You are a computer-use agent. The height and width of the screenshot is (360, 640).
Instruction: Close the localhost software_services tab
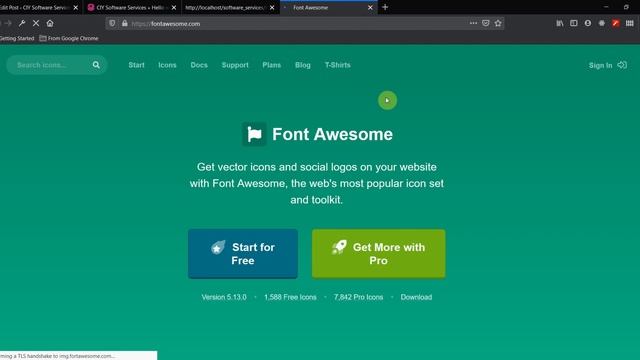pos(272,7)
